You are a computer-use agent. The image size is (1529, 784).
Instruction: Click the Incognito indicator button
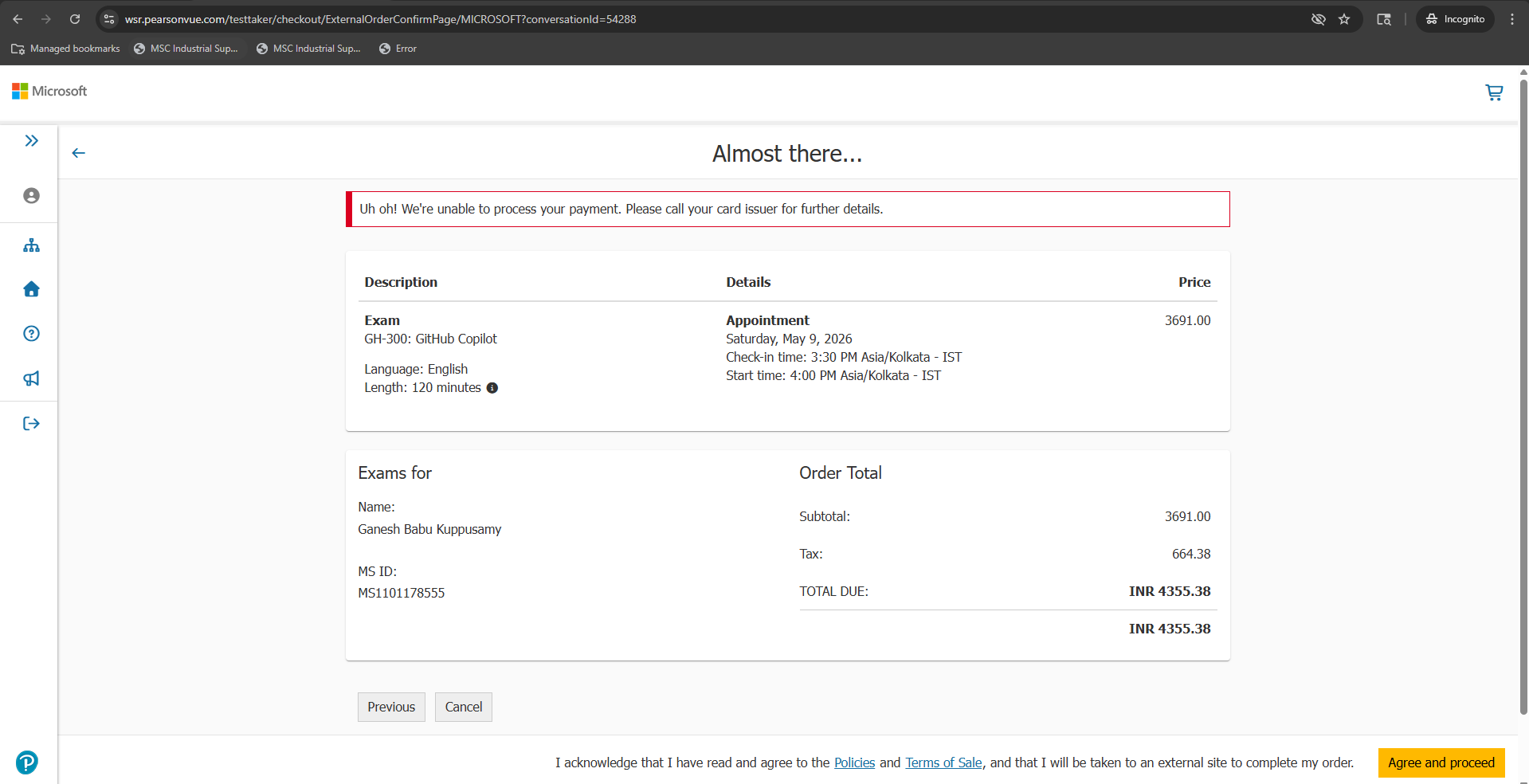(x=1456, y=19)
